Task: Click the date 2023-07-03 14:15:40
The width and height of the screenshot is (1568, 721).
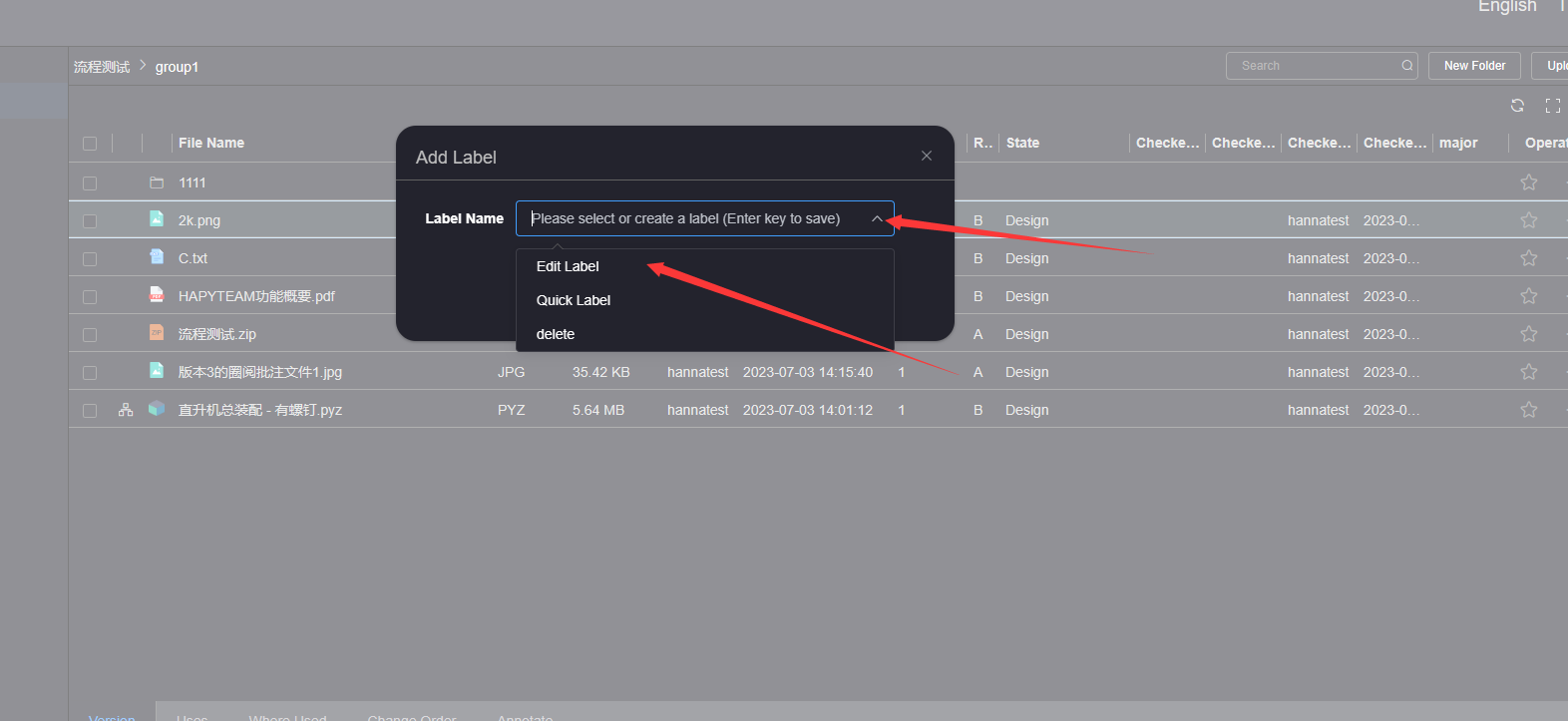Action: coord(808,372)
